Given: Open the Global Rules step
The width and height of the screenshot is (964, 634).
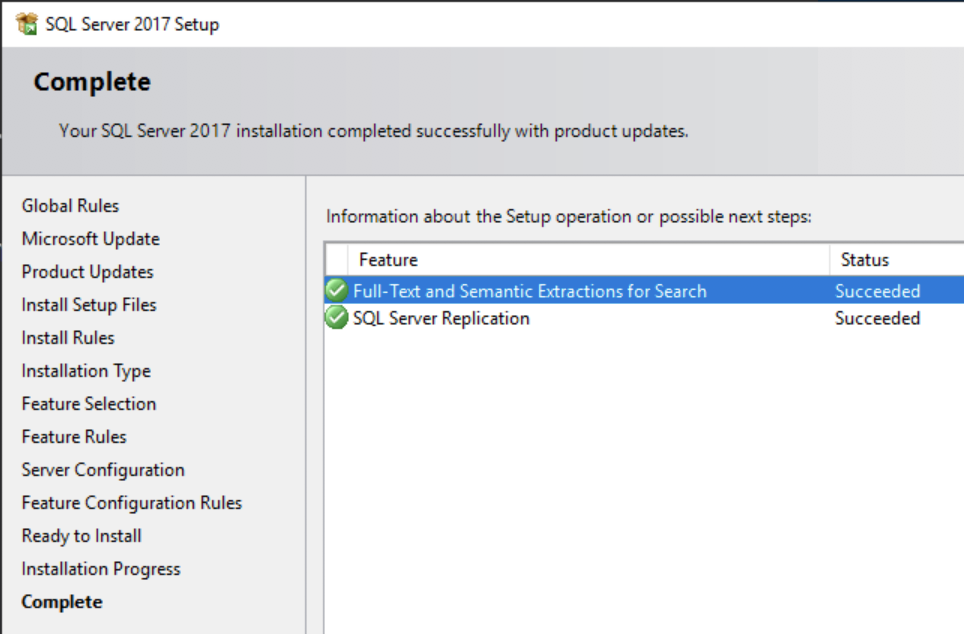Looking at the screenshot, I should point(70,205).
